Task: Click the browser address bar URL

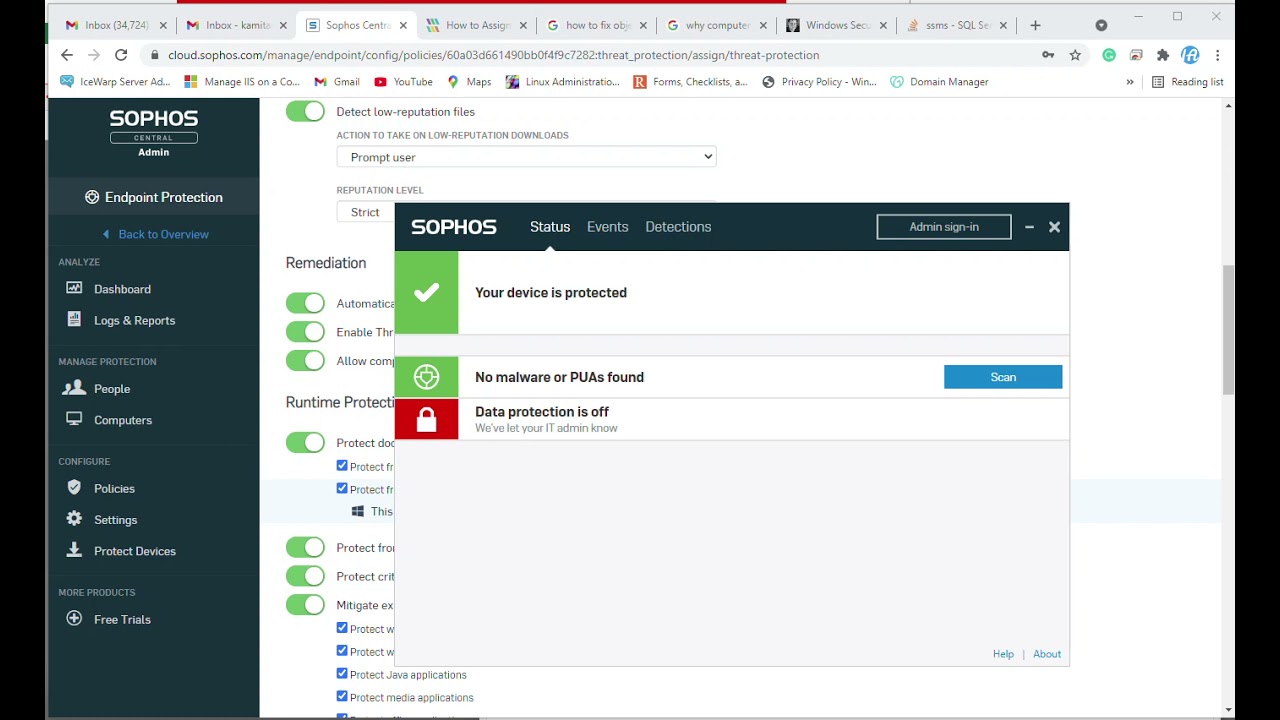Action: (493, 55)
